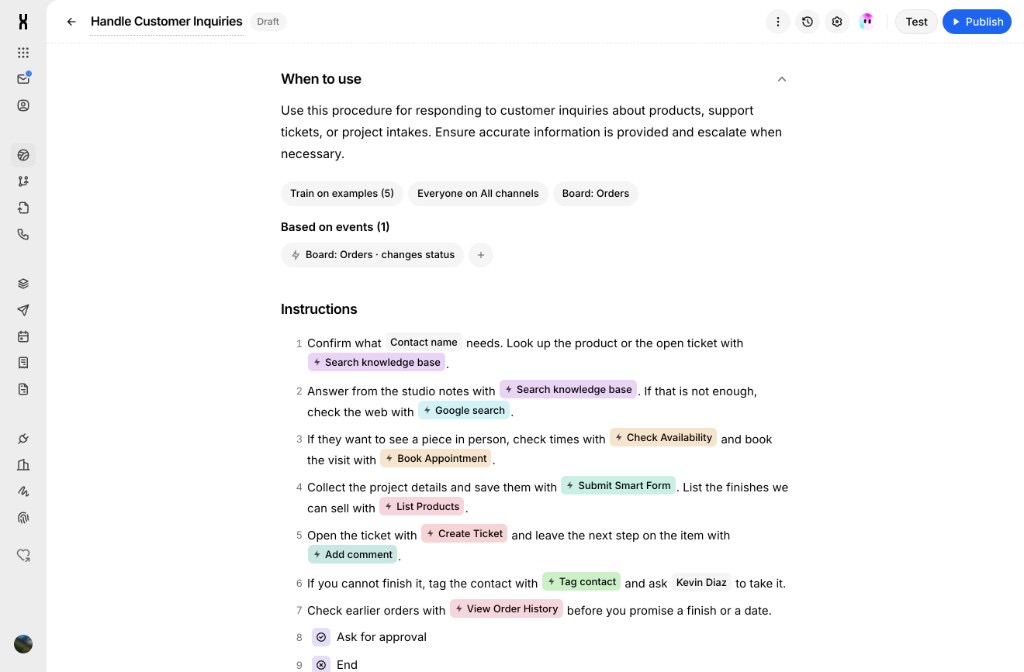Open the more options three-dot menu

click(x=777, y=22)
